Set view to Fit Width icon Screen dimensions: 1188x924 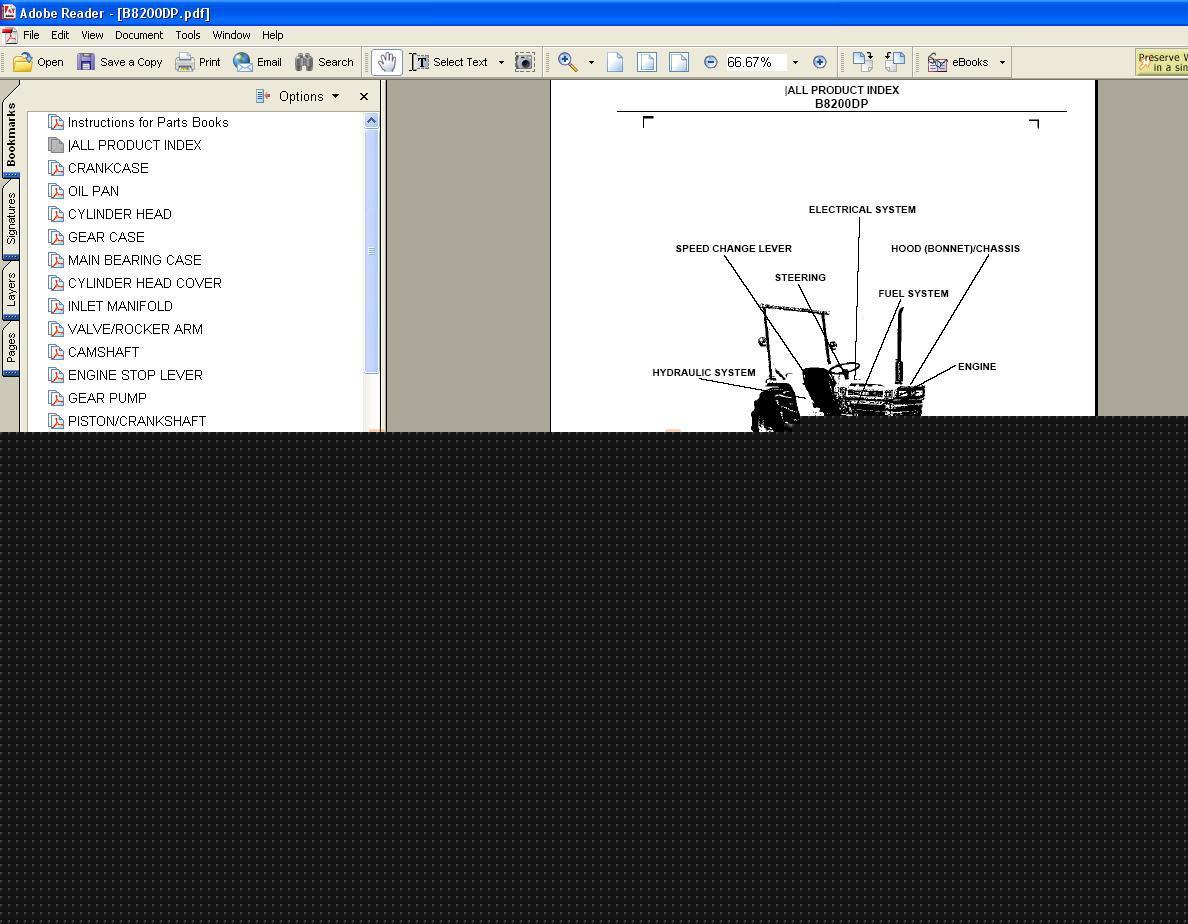pos(679,62)
